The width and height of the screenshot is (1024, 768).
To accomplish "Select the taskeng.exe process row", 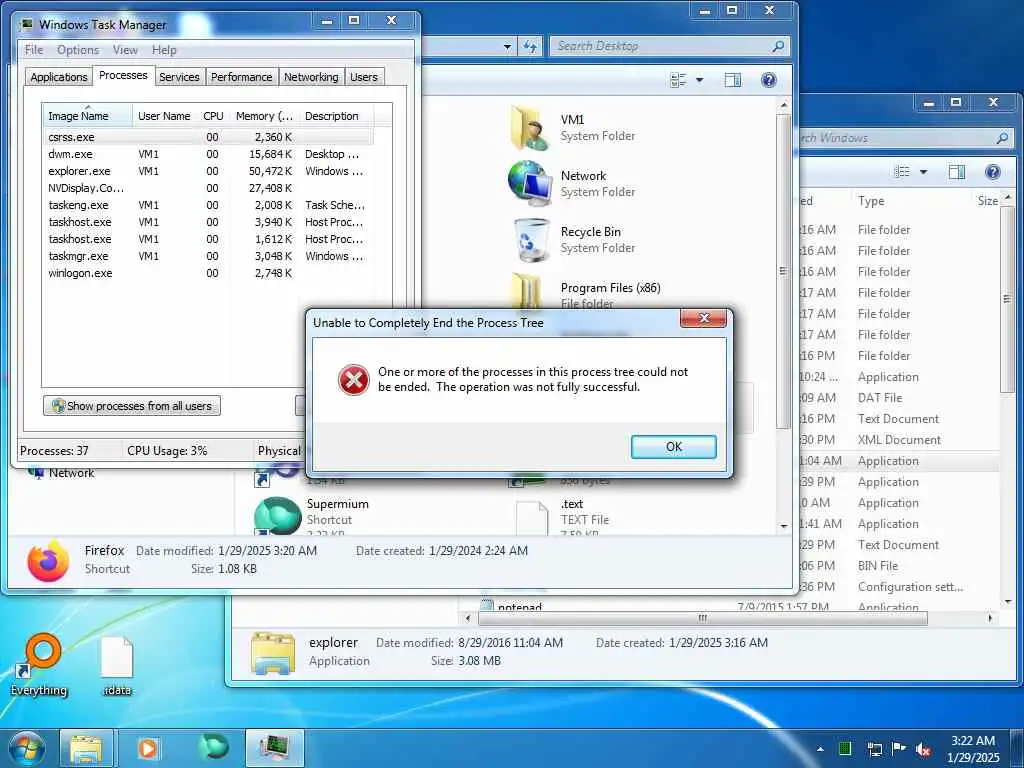I will (208, 205).
